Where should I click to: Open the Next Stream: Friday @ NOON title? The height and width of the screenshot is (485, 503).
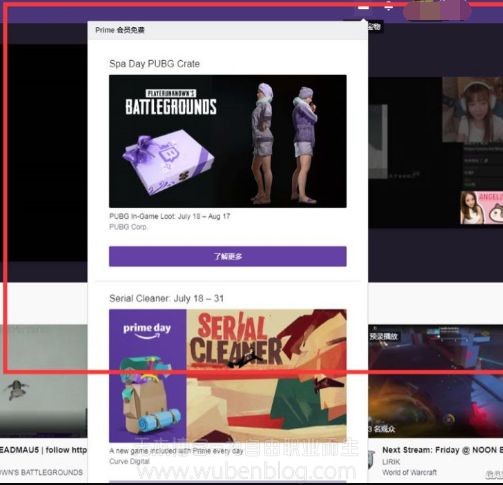click(x=442, y=450)
